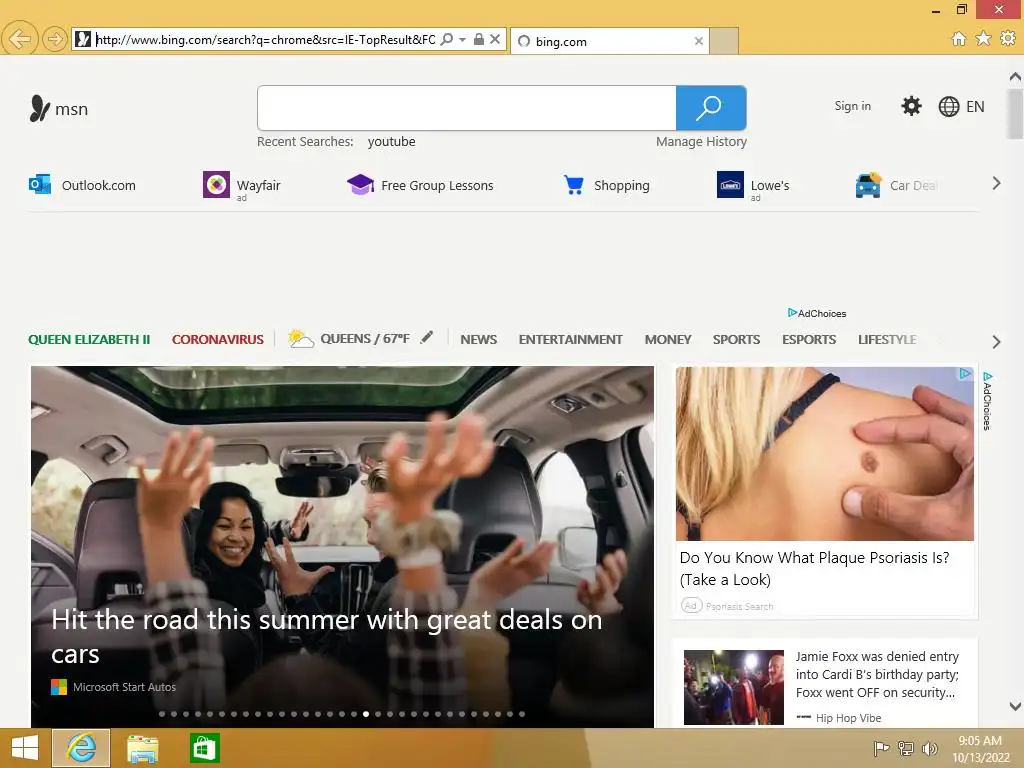
Task: Open the volume speaker icon in tray
Action: [x=929, y=748]
